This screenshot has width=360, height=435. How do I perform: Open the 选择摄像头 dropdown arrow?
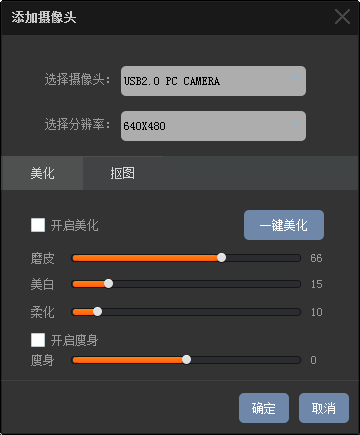pos(295,79)
